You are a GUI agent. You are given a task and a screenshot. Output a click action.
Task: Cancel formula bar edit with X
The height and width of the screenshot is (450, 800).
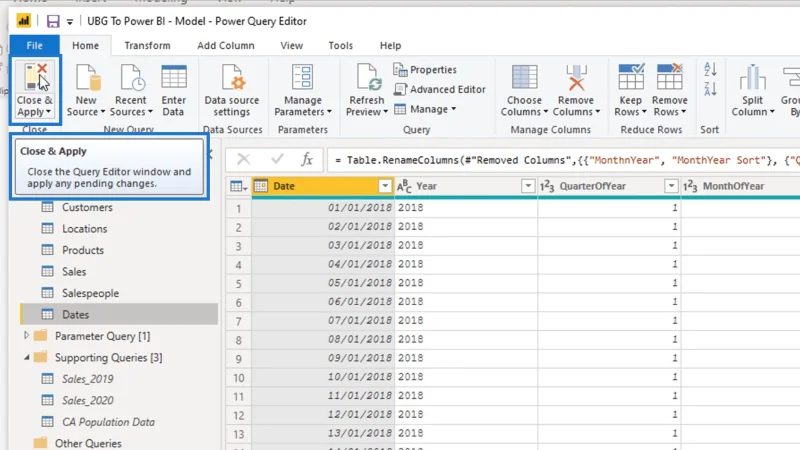click(243, 159)
